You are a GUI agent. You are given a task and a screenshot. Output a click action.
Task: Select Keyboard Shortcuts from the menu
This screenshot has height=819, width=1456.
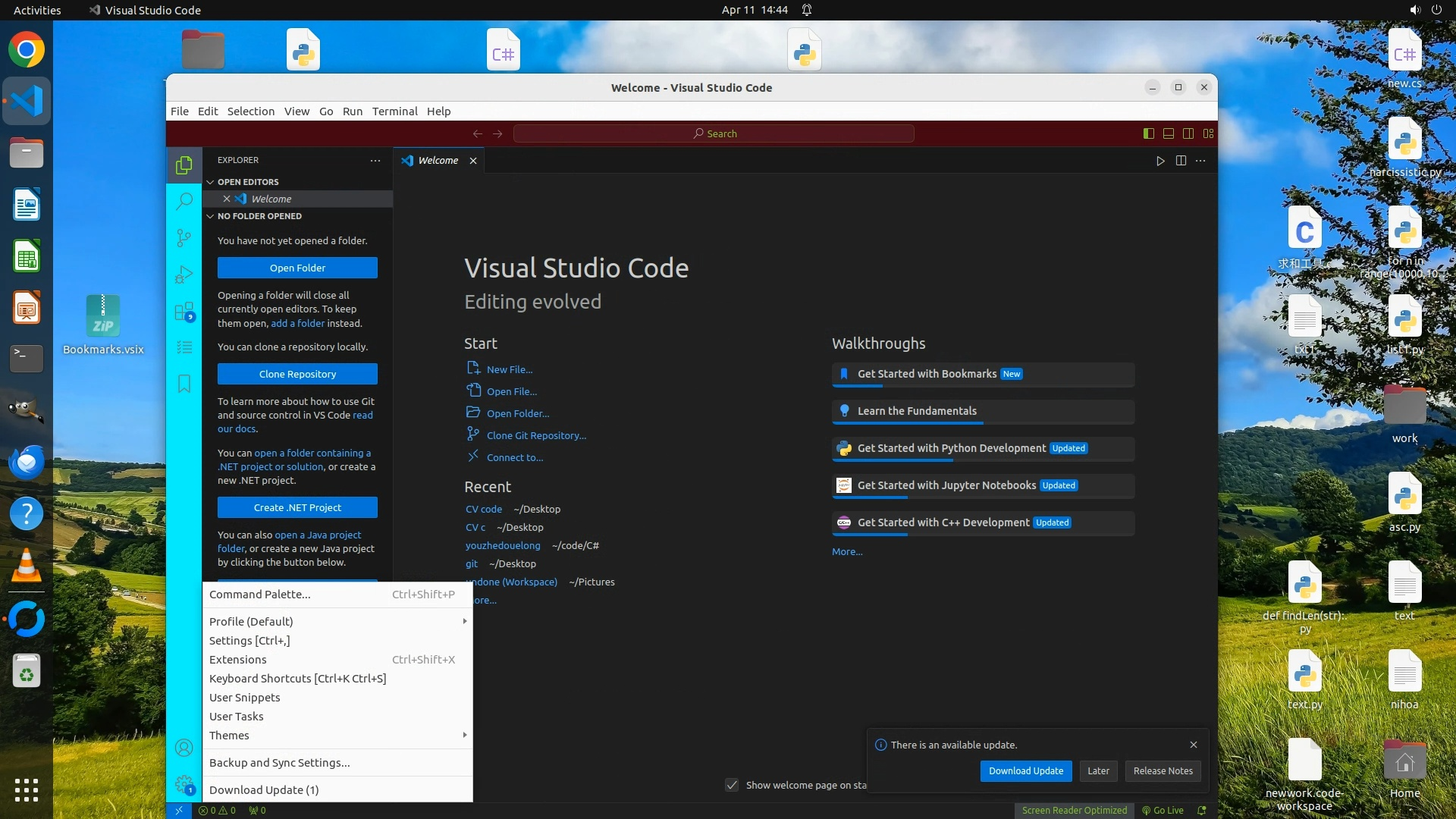click(x=297, y=679)
